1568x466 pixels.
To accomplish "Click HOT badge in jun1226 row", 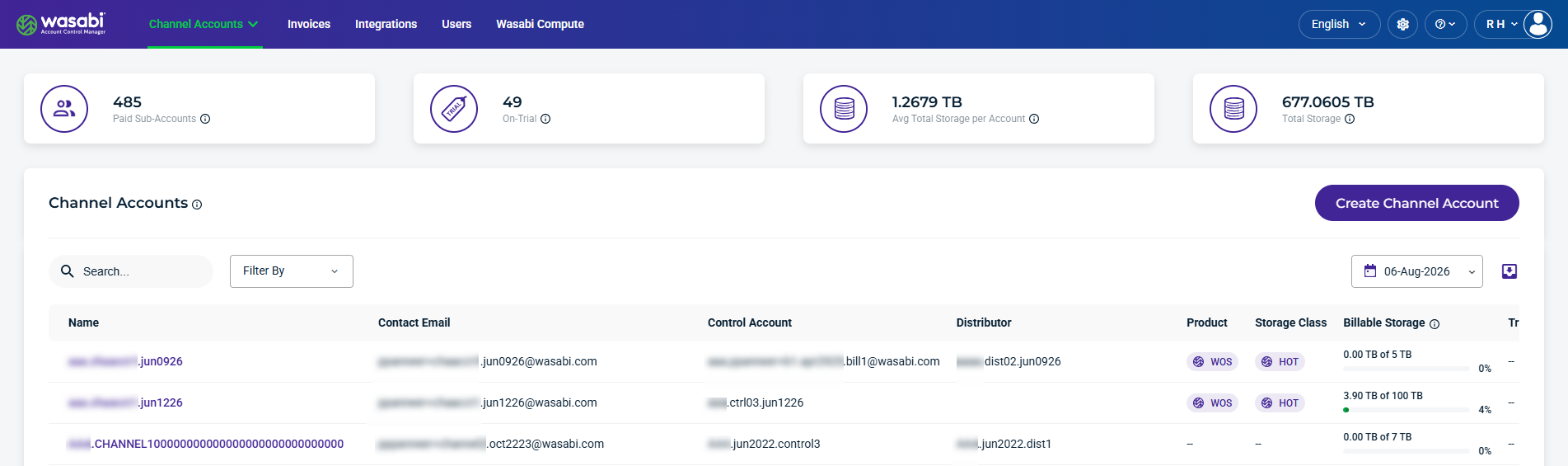I will 1280,402.
